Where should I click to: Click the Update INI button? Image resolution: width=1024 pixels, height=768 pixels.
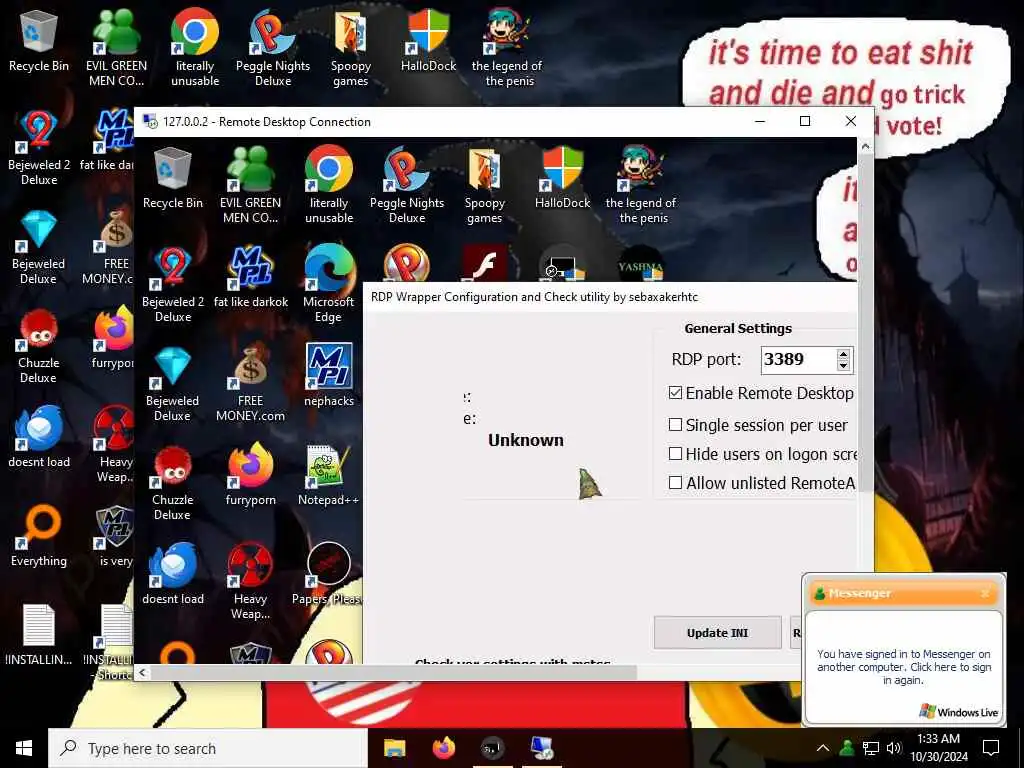click(x=717, y=632)
